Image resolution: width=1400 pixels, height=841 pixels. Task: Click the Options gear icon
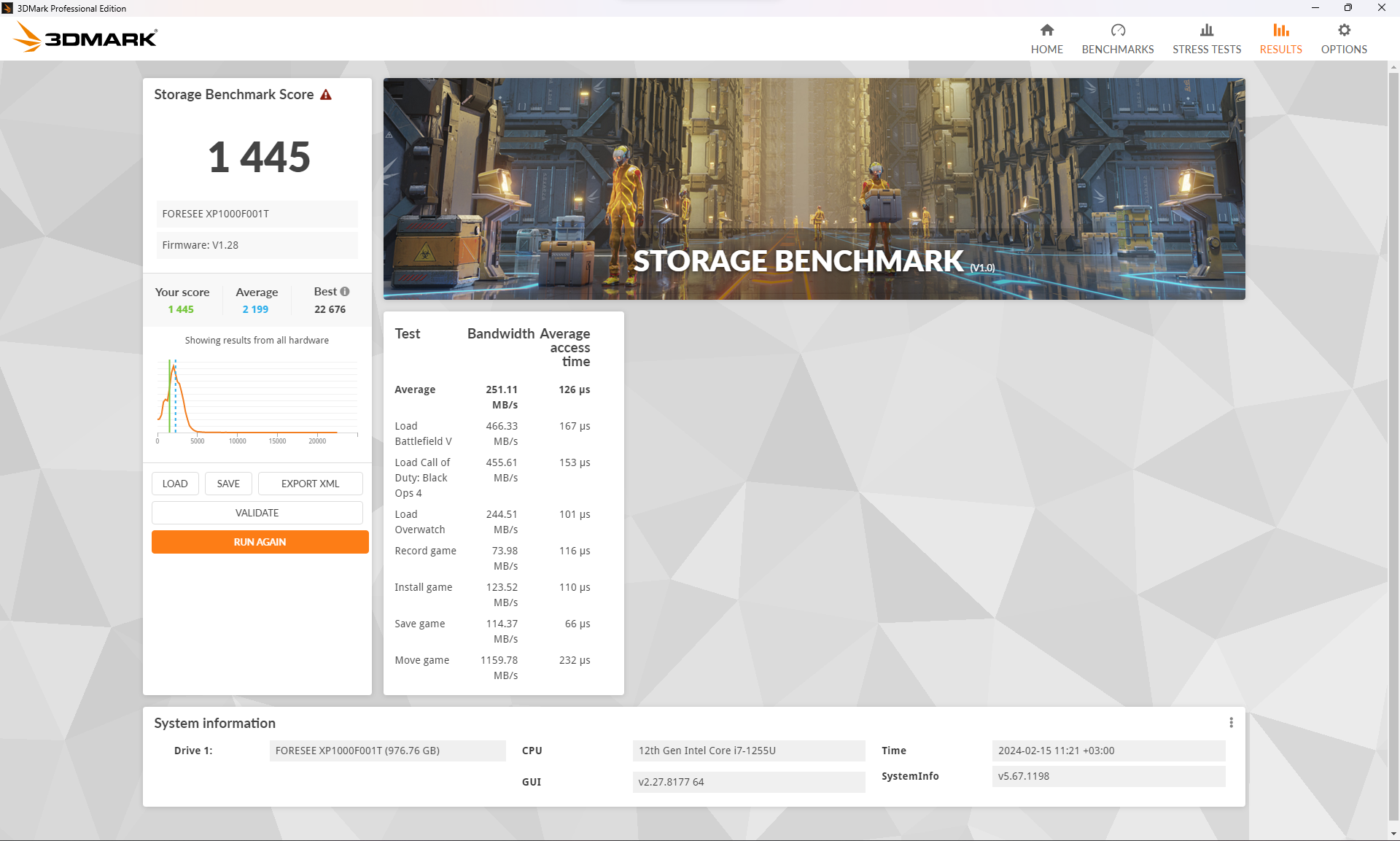click(1344, 30)
